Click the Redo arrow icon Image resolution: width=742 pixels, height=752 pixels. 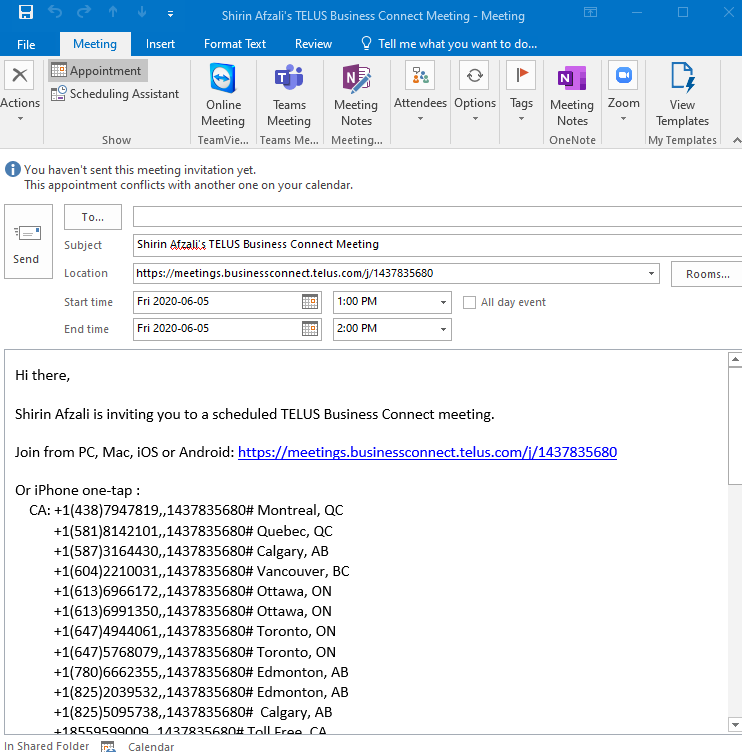(x=84, y=12)
